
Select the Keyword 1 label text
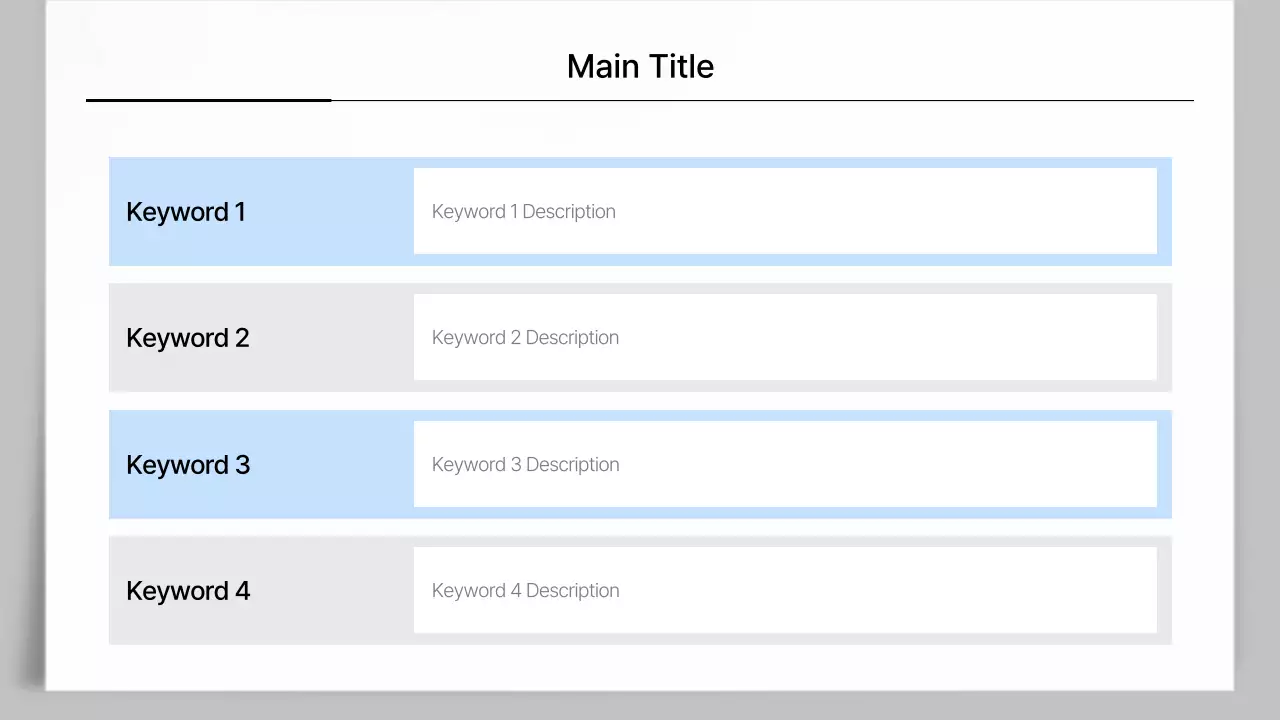pyautogui.click(x=186, y=212)
